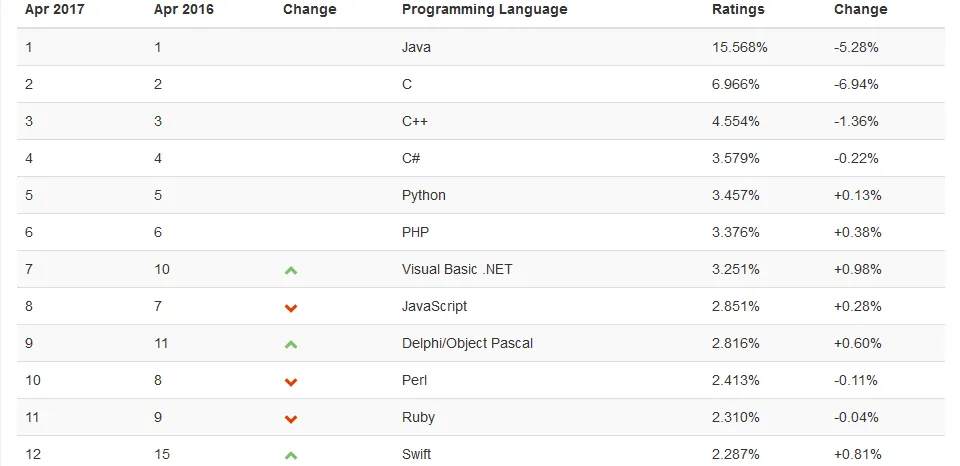Click the PHP language cell
960x466 pixels.
point(416,232)
